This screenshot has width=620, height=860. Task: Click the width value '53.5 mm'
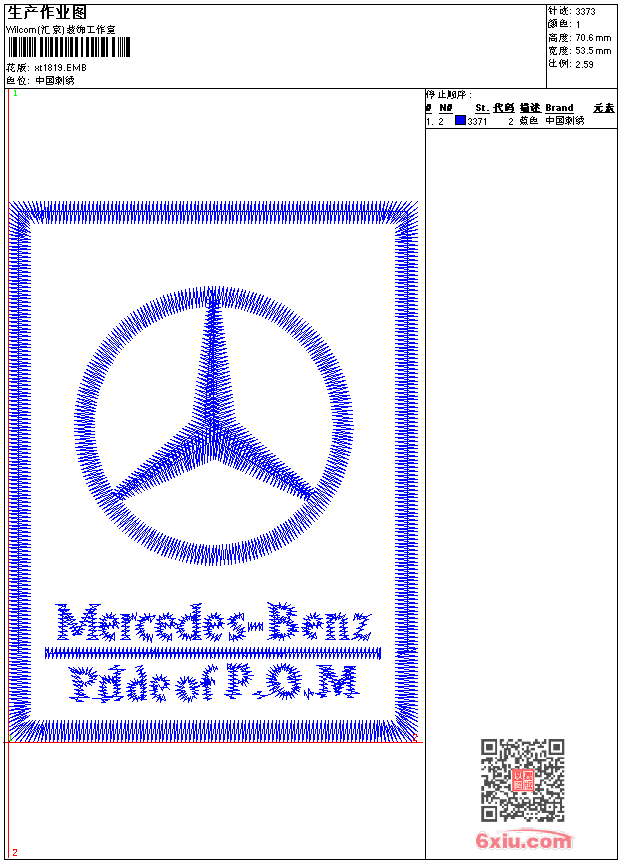click(593, 51)
